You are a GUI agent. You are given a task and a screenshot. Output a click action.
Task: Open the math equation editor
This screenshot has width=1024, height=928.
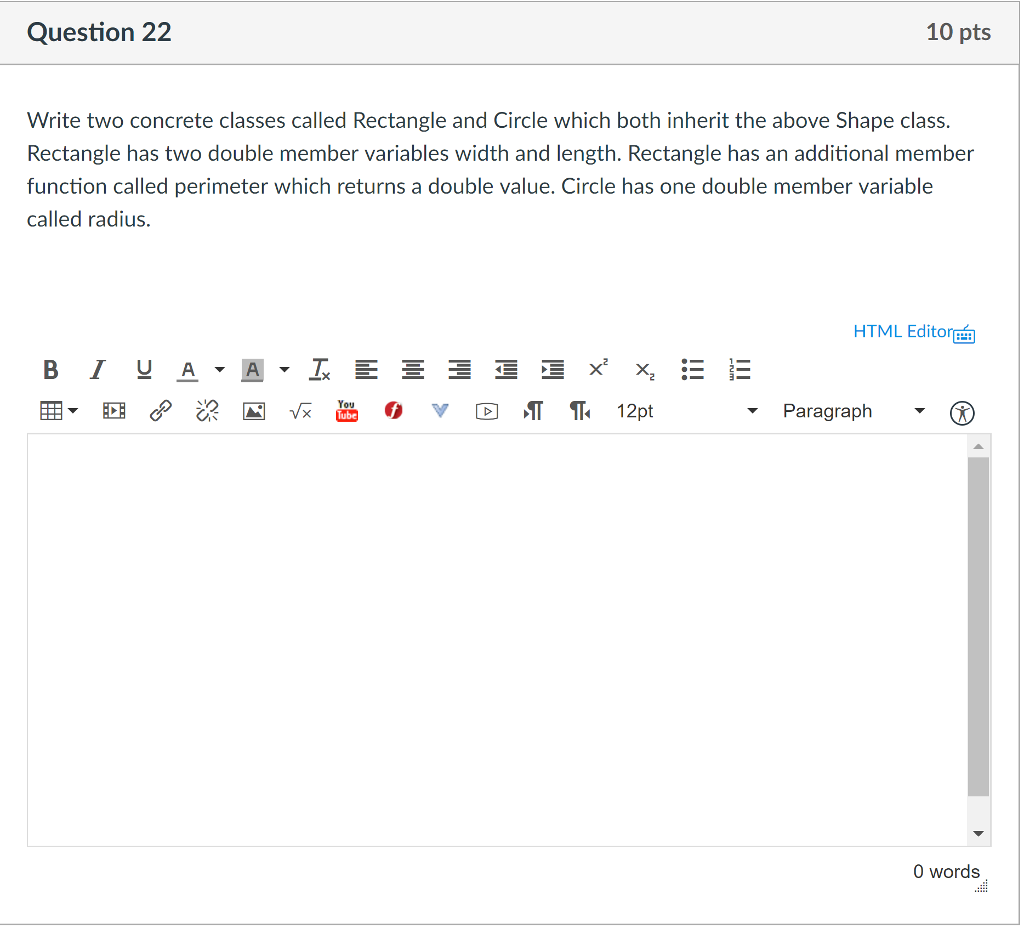point(300,410)
